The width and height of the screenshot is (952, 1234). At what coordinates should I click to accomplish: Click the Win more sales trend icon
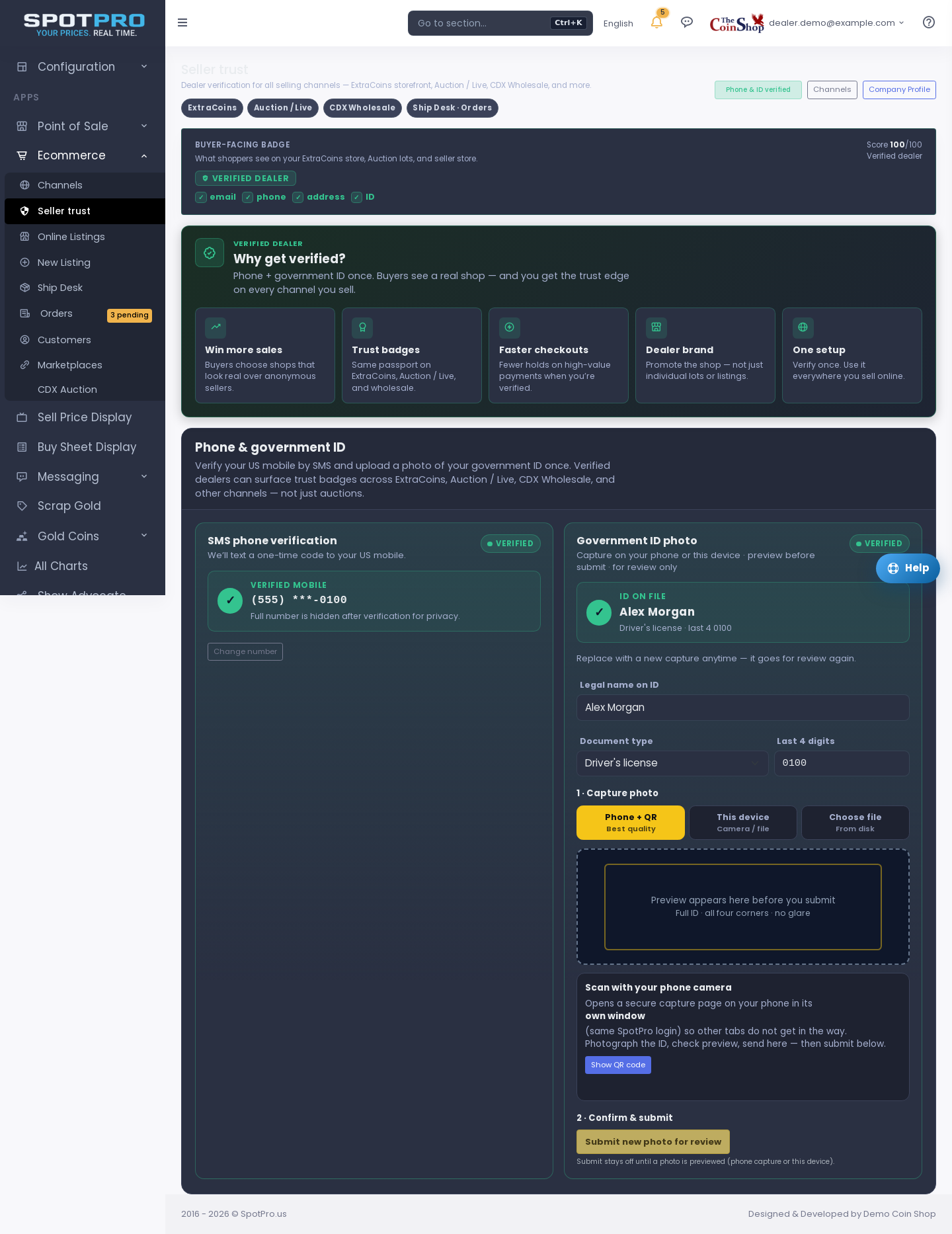tap(216, 328)
